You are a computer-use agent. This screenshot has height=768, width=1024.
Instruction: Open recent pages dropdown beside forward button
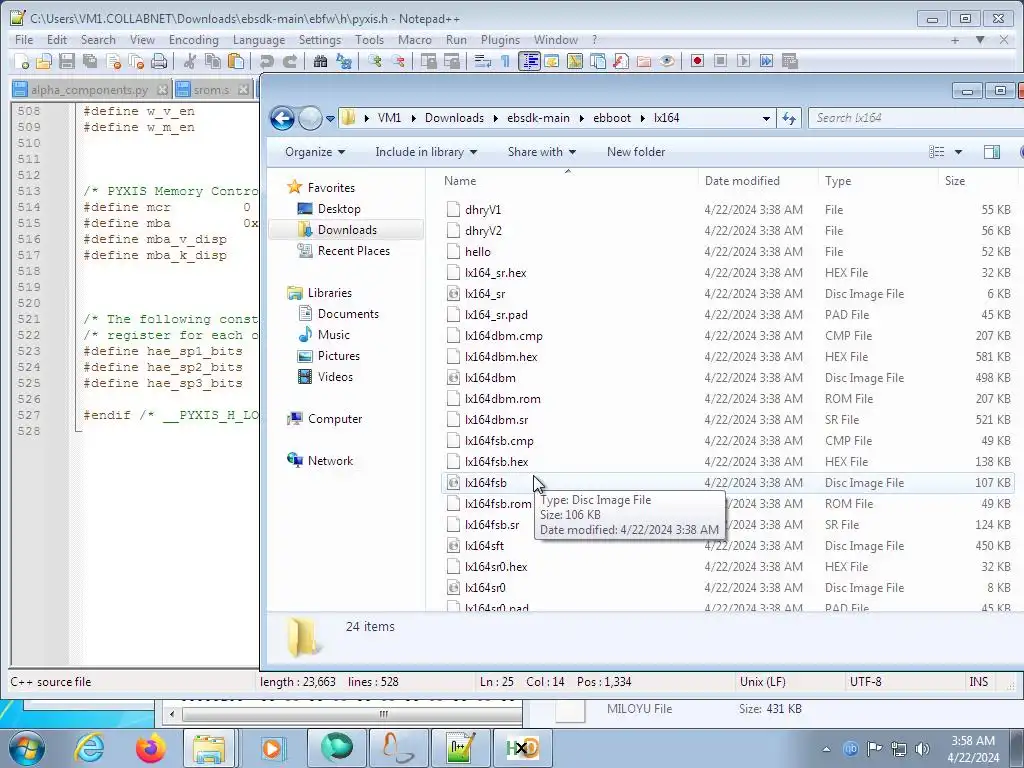[x=330, y=119]
